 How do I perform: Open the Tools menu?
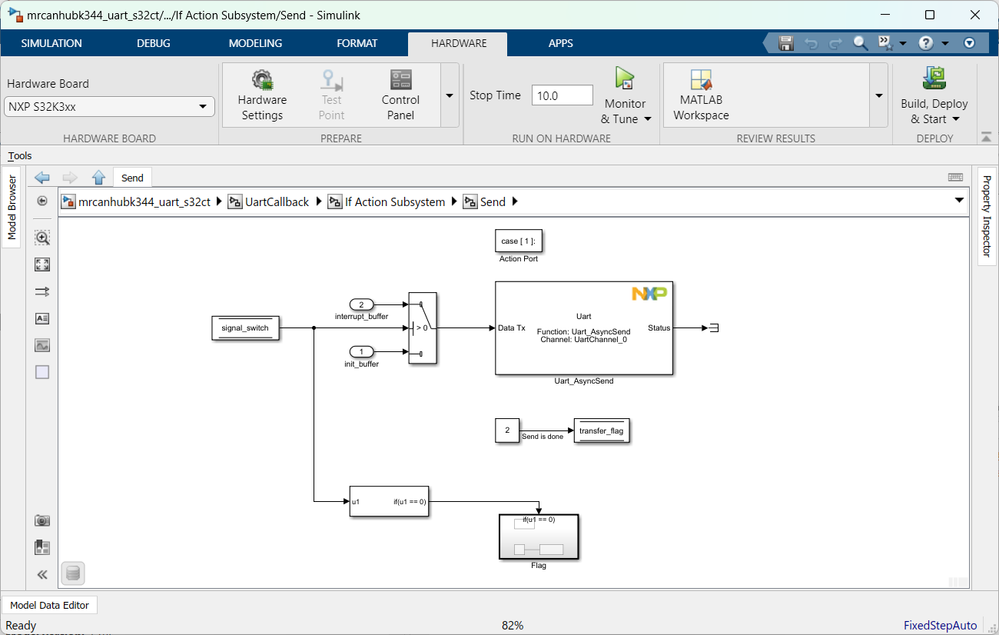click(x=20, y=155)
